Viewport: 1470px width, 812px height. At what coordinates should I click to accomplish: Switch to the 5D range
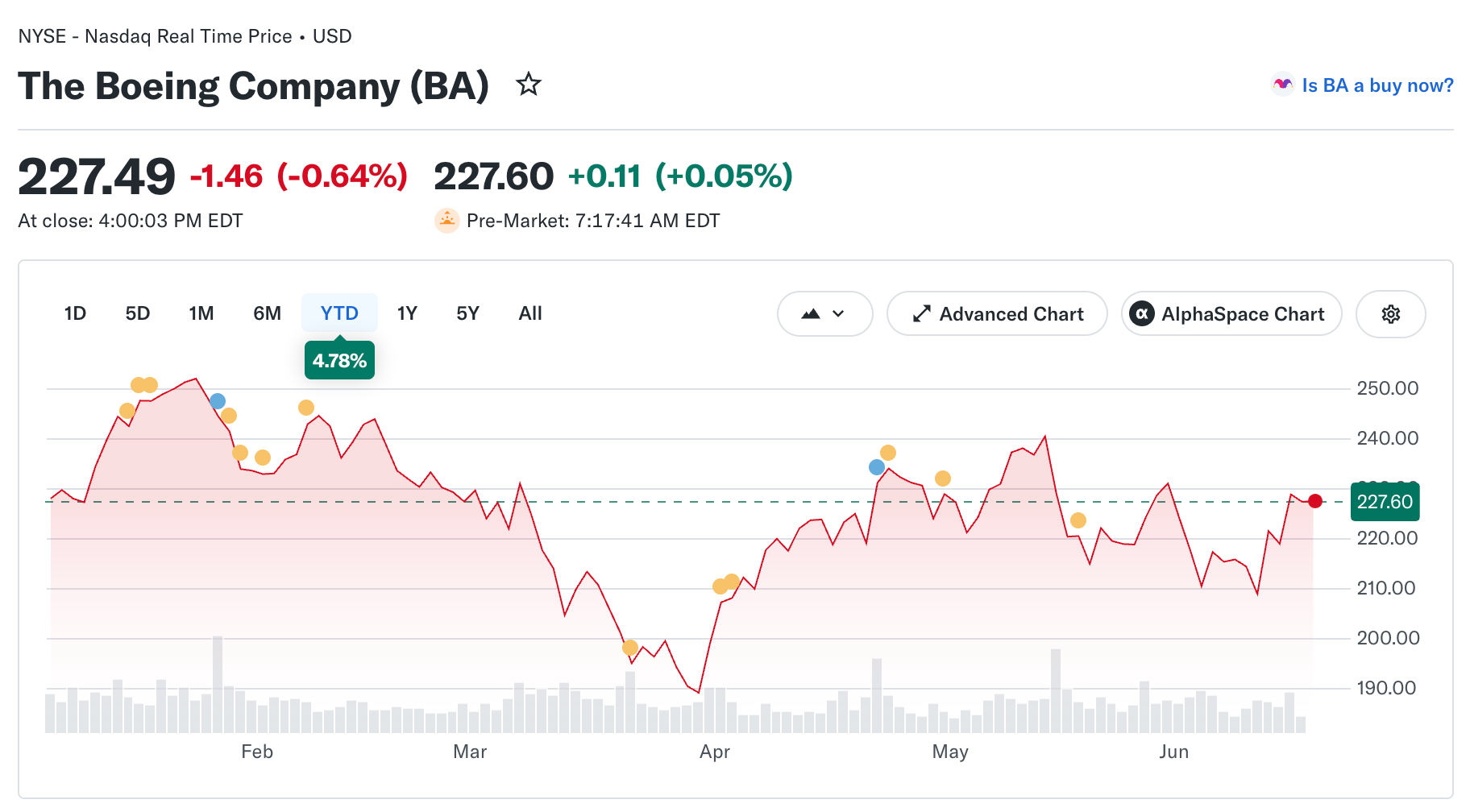(138, 313)
